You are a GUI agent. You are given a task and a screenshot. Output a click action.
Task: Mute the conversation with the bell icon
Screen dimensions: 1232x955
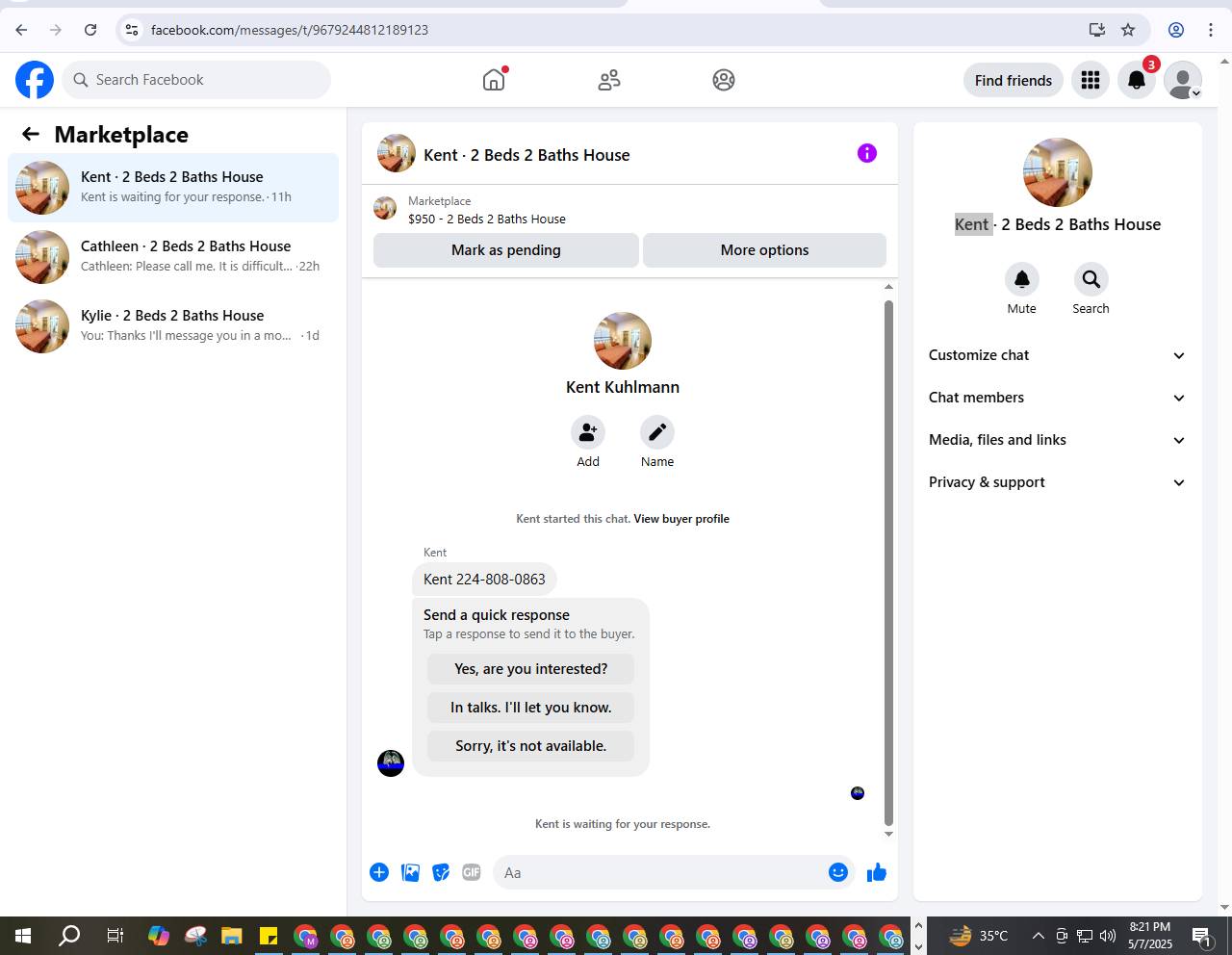click(x=1022, y=279)
